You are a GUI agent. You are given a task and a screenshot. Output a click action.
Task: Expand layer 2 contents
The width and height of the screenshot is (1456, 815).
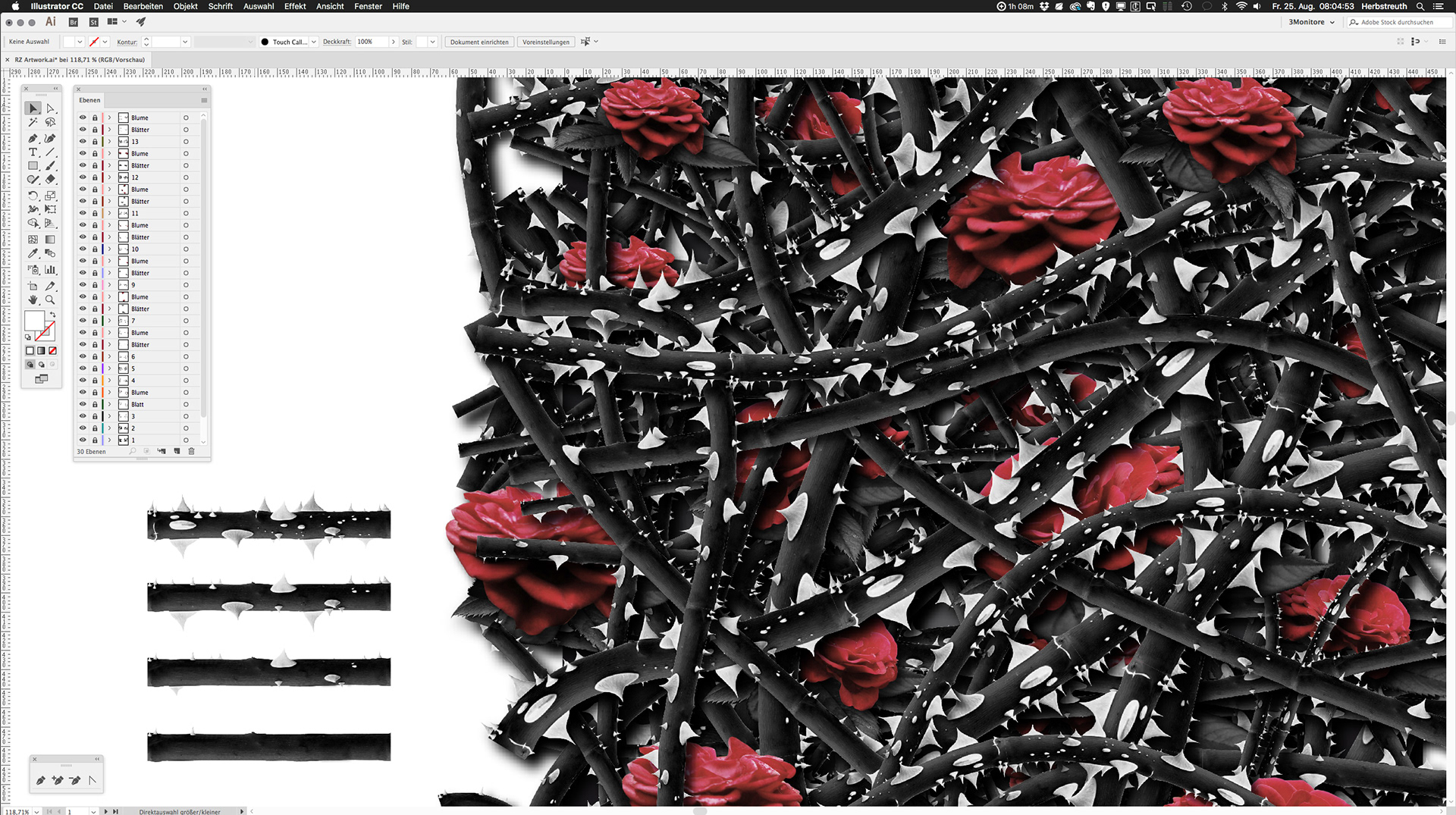(109, 428)
